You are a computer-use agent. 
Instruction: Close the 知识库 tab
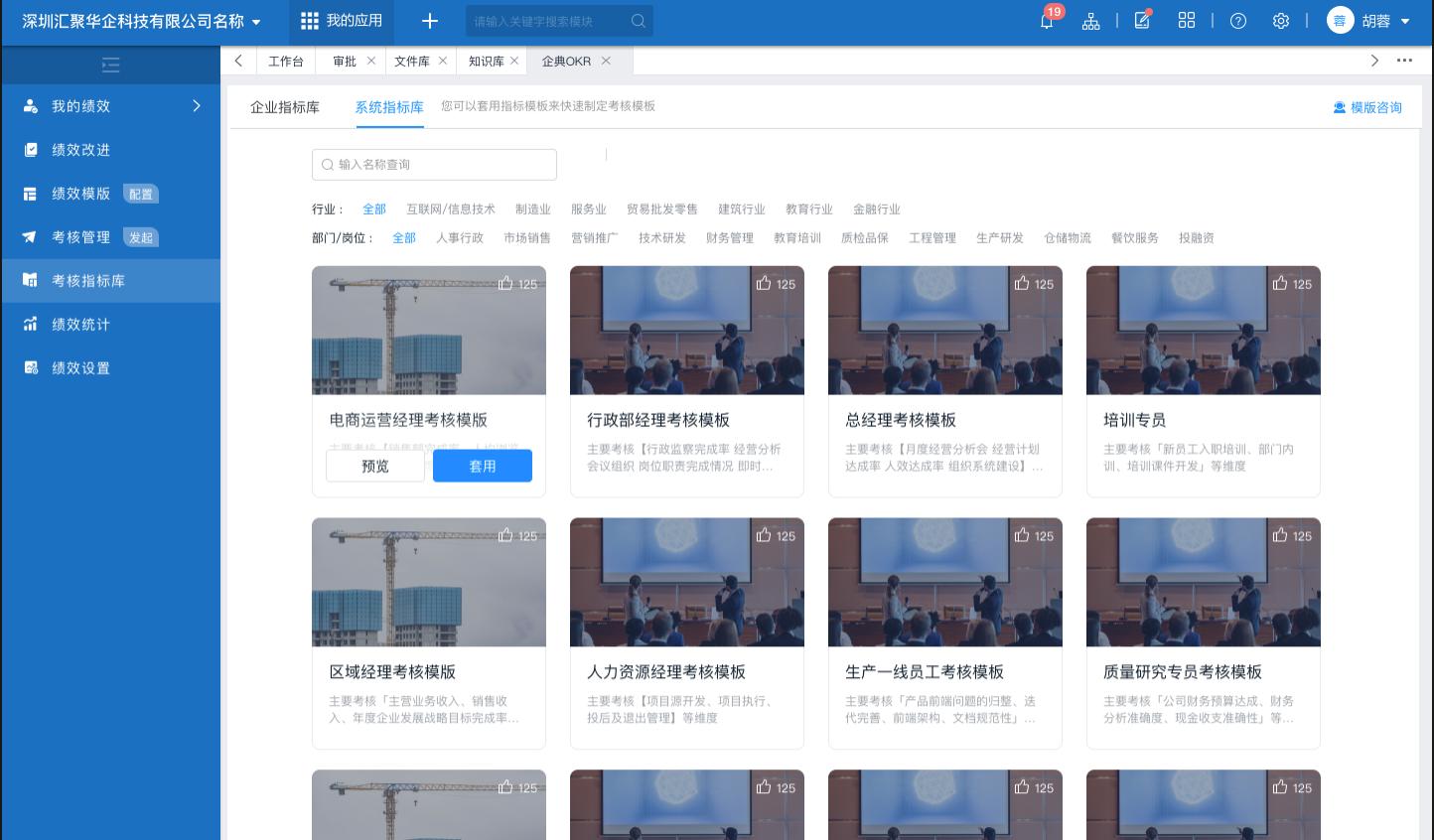[514, 61]
